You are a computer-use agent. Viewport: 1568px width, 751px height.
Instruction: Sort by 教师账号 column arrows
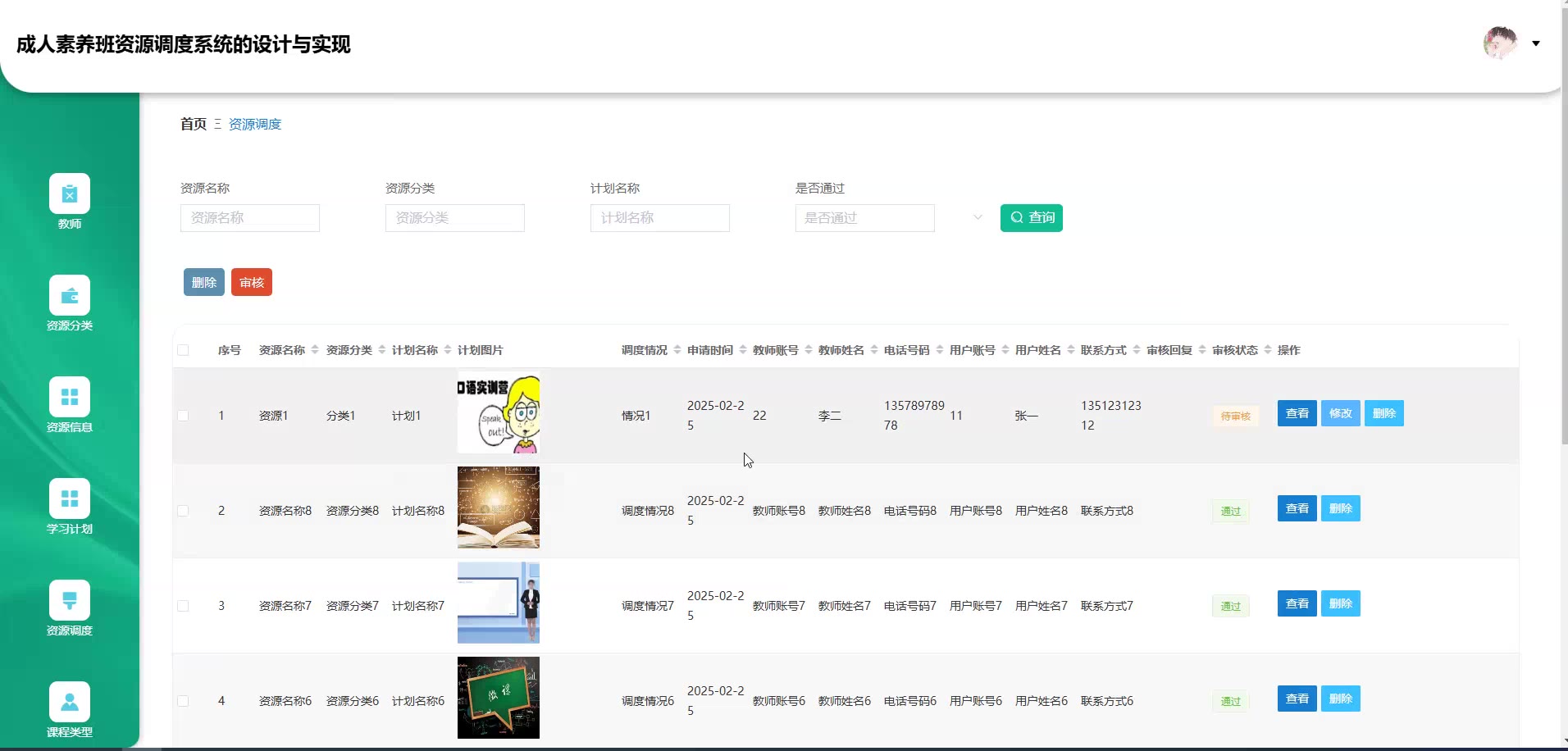[809, 350]
